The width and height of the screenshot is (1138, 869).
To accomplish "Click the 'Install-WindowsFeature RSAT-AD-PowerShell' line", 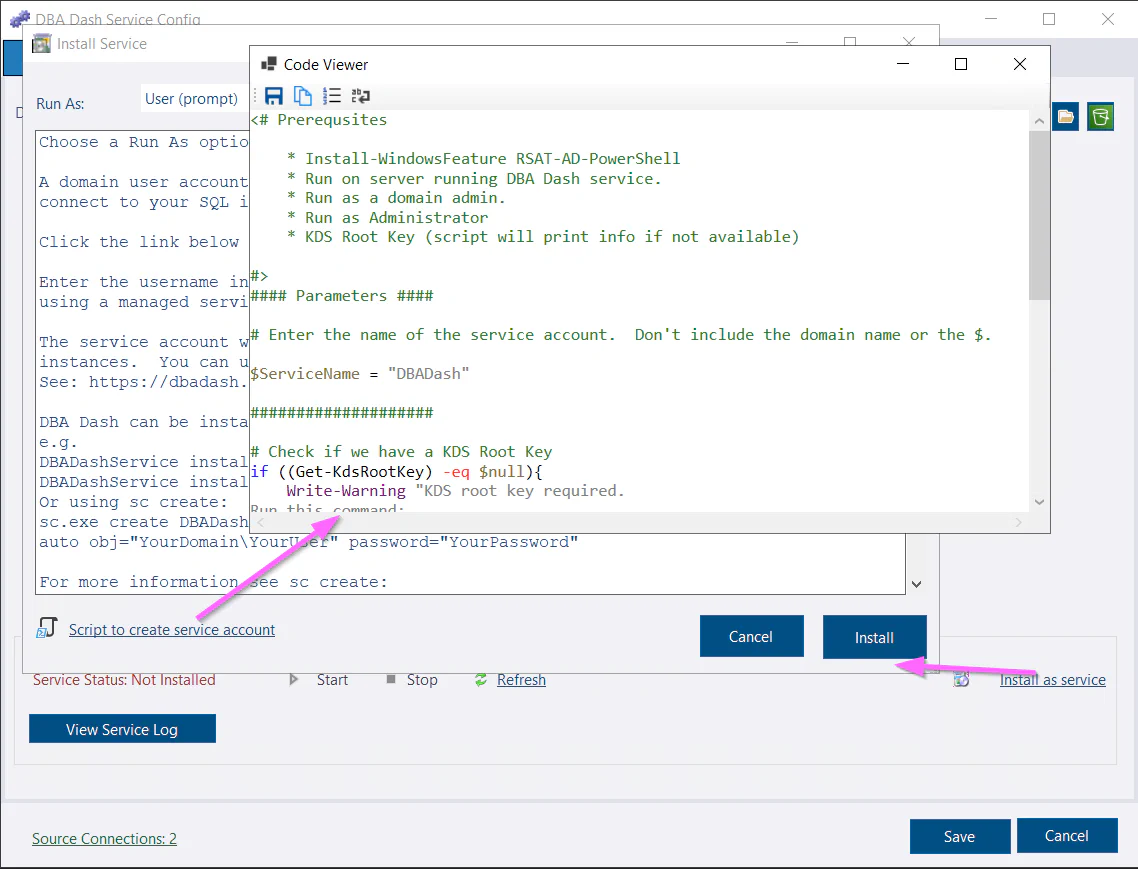I will tap(484, 158).
